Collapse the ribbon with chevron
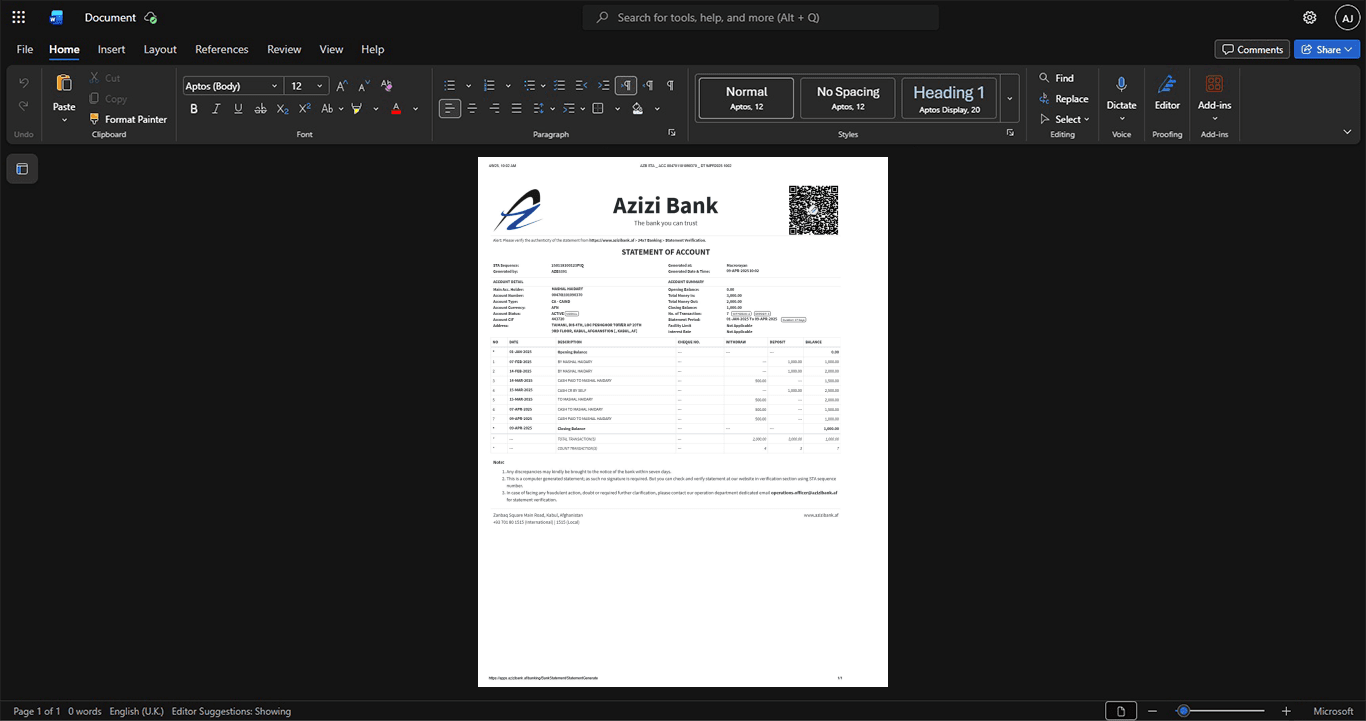 (1347, 131)
